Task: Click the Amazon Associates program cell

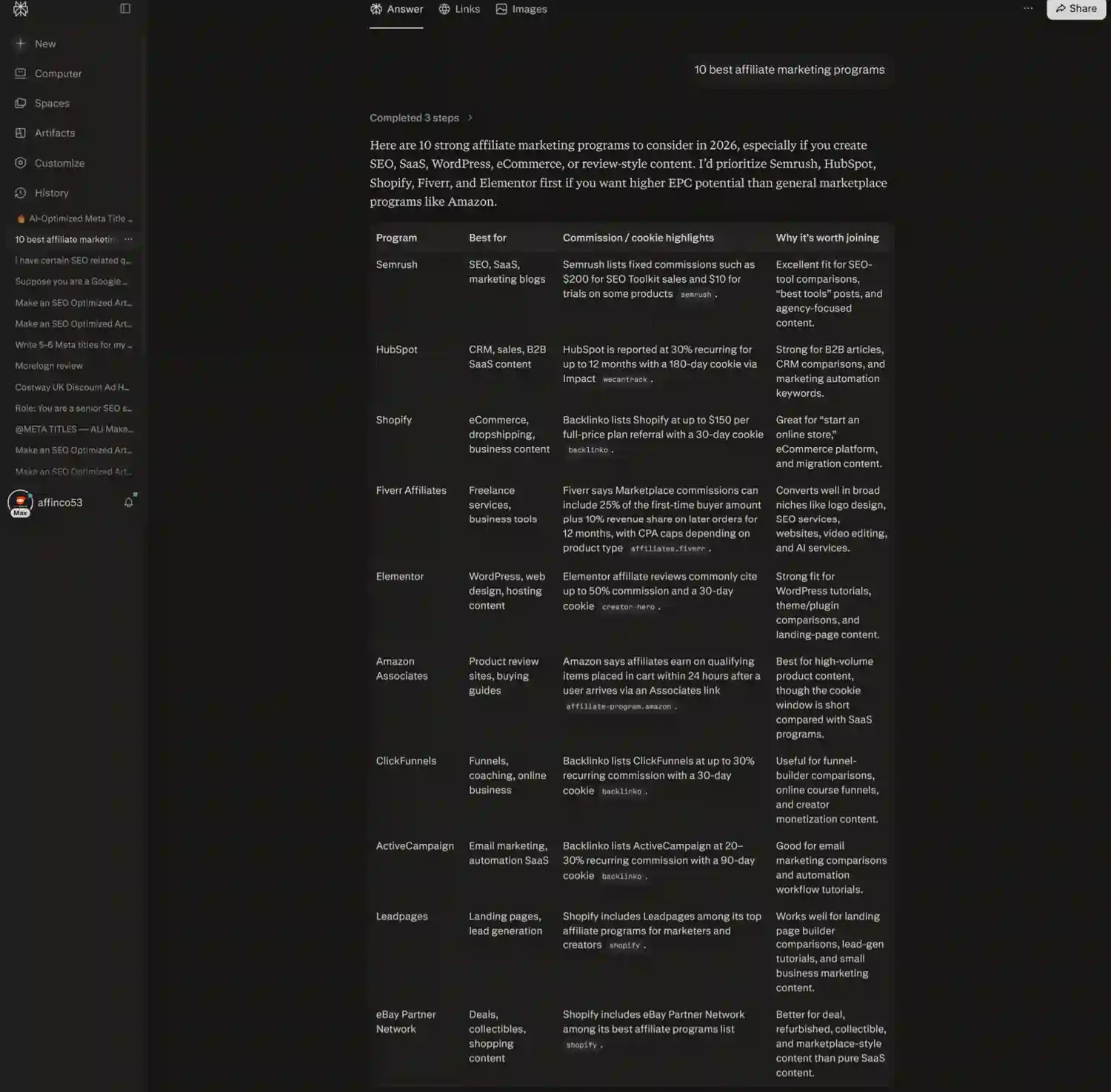Action: pyautogui.click(x=401, y=669)
